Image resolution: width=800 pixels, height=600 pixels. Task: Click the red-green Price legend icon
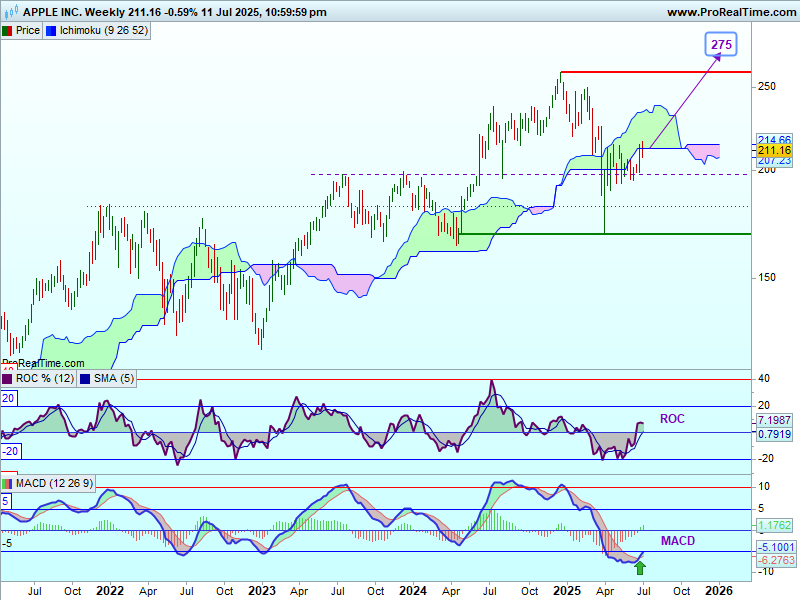tap(7, 31)
